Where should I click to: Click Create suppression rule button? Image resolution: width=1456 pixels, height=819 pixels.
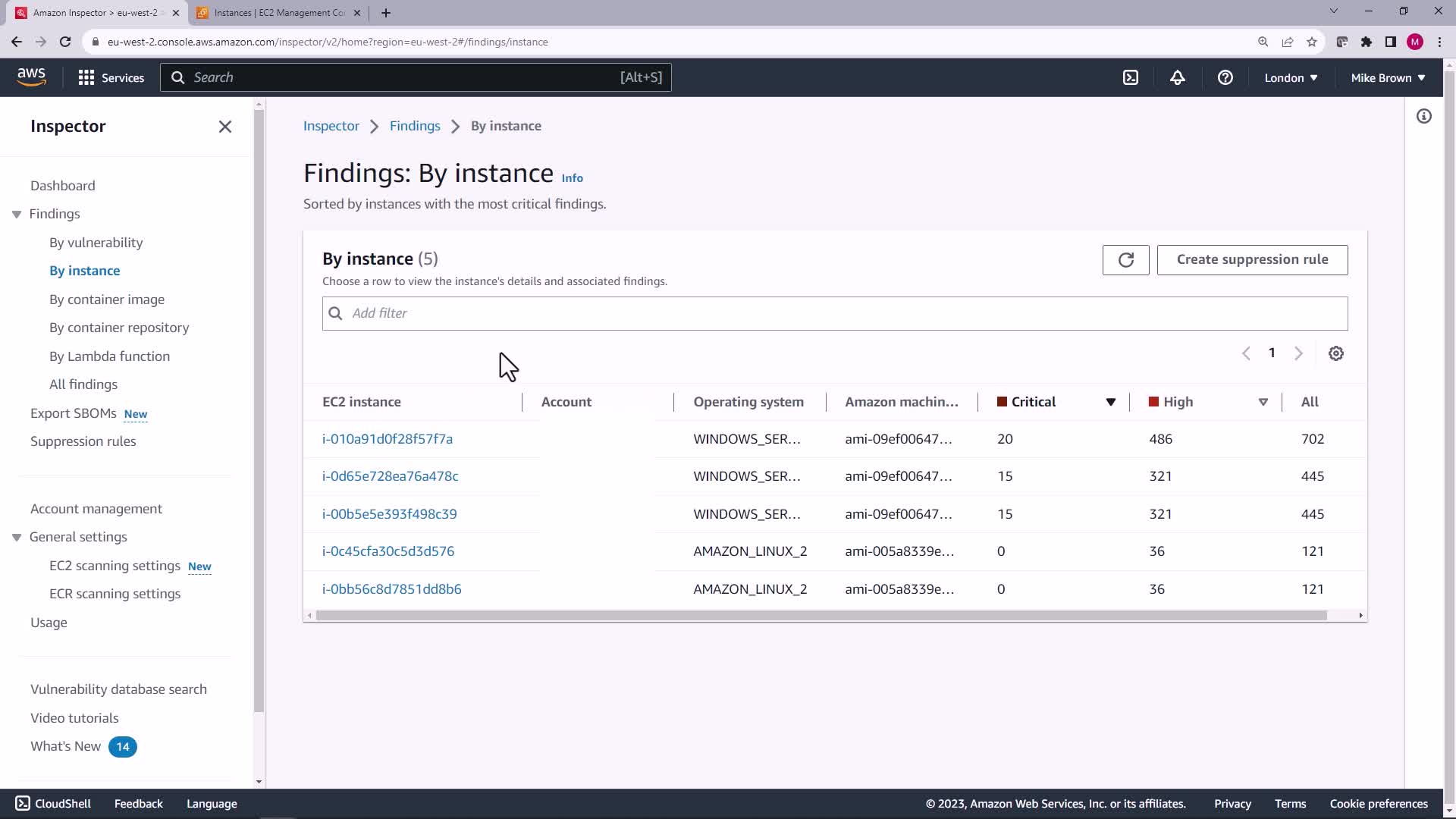tap(1252, 259)
